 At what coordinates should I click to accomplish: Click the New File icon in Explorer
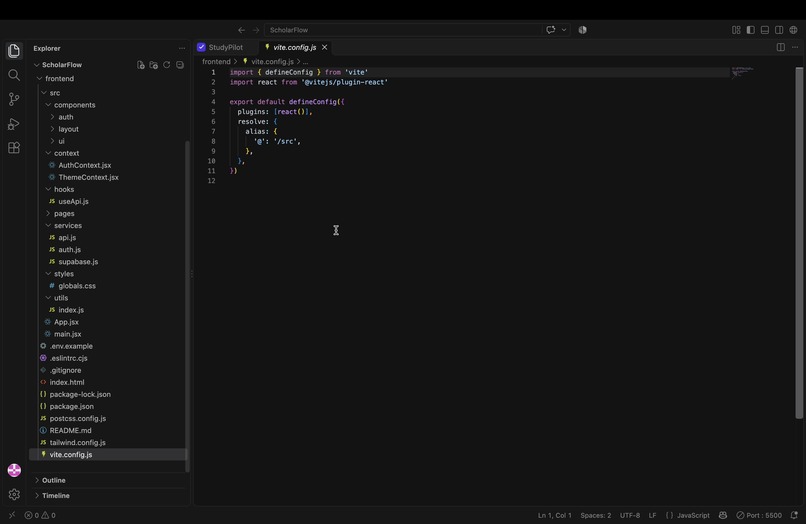(x=140, y=65)
